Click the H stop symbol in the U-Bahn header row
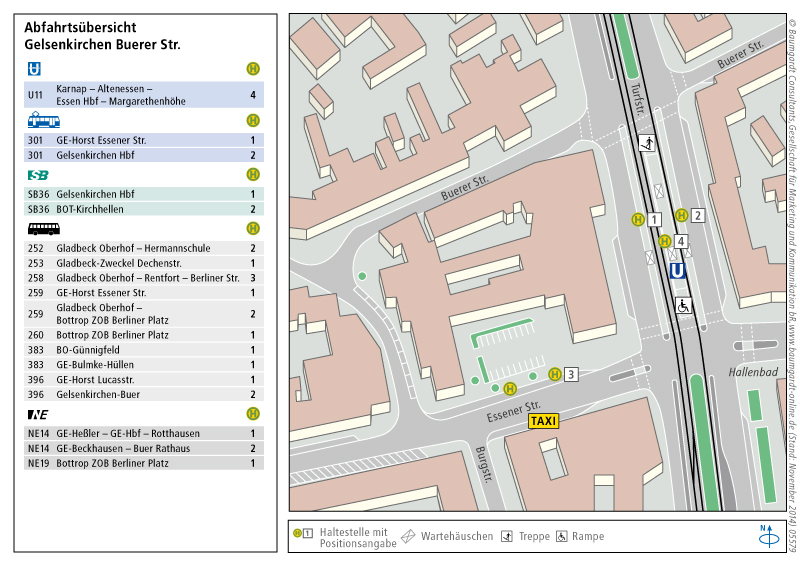 [253, 68]
